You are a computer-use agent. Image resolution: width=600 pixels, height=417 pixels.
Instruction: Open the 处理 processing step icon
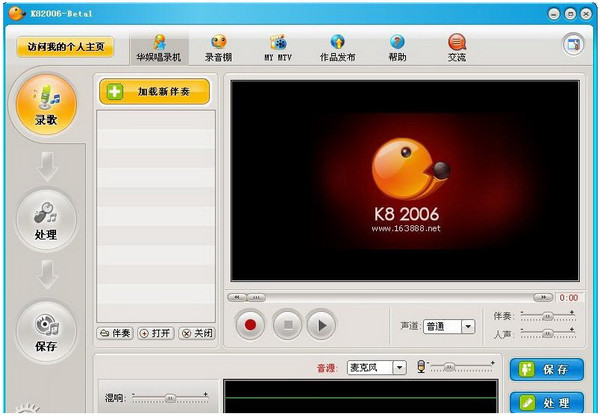click(46, 219)
